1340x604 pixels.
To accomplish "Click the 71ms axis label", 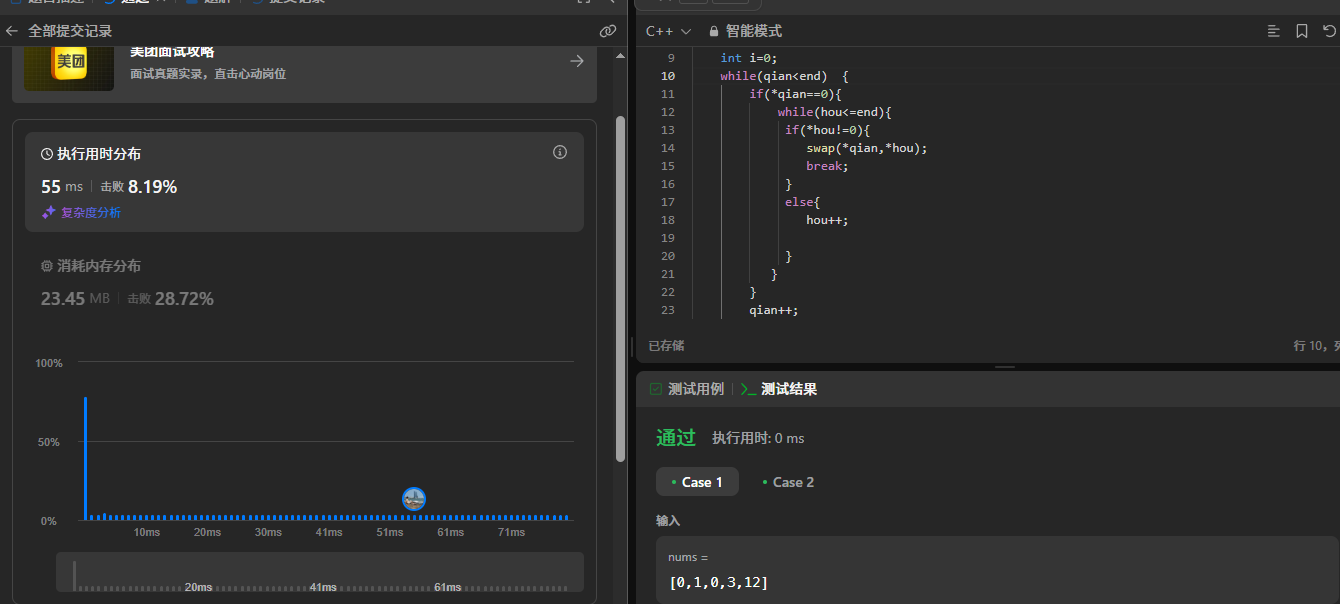I will 511,532.
